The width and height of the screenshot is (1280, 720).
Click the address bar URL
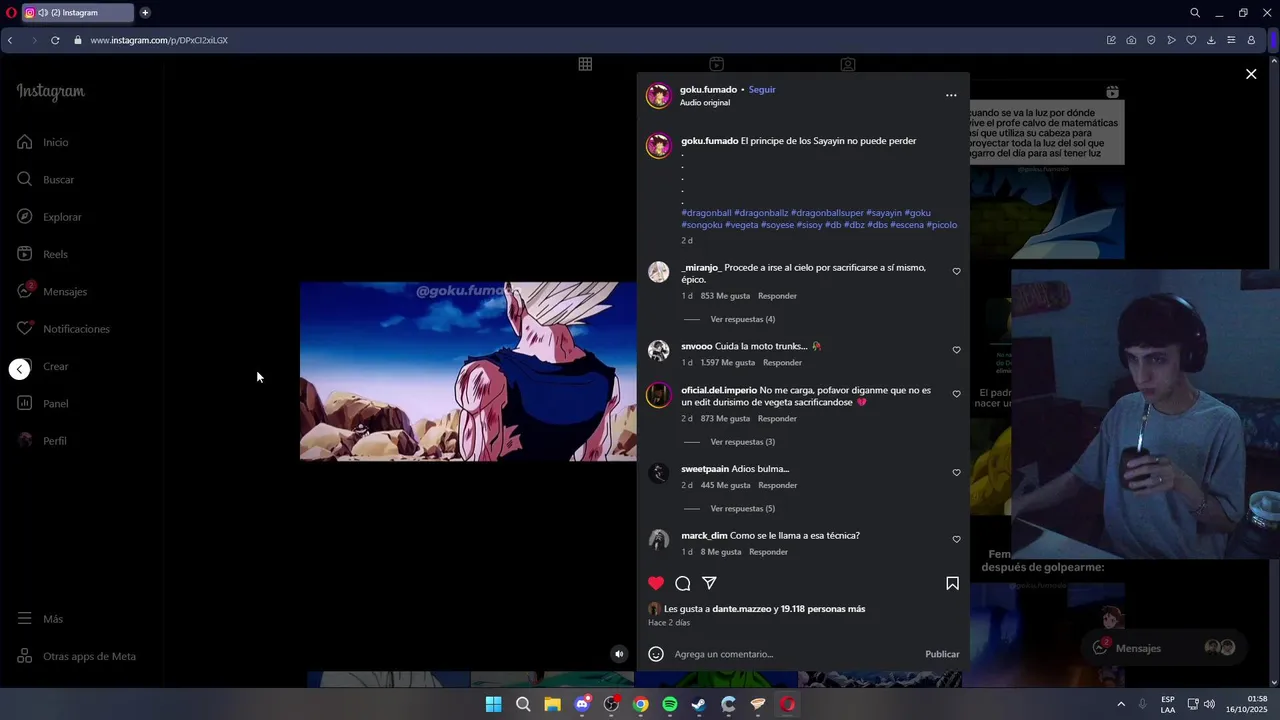[159, 40]
